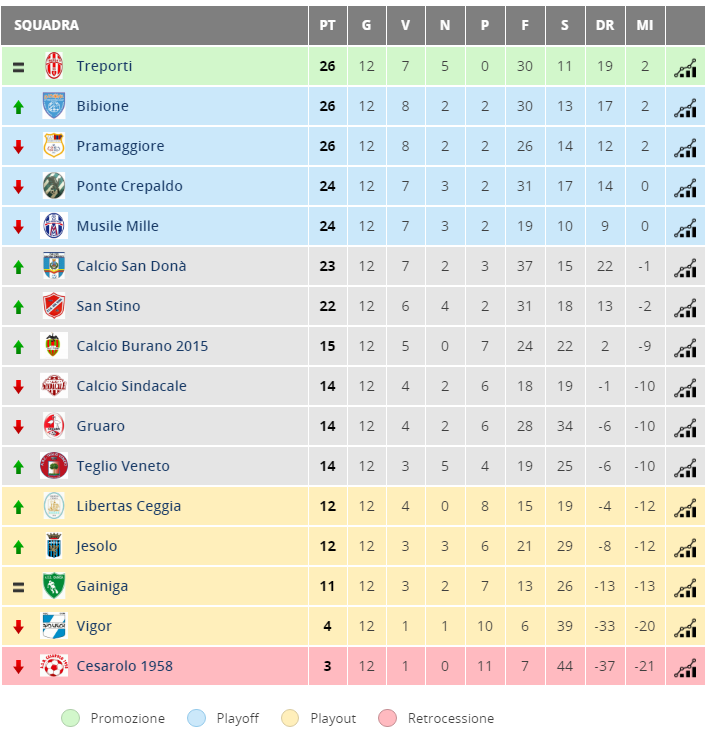This screenshot has height=737, width=707.
Task: Open the stats chart icon for Bibione
Action: [685, 108]
